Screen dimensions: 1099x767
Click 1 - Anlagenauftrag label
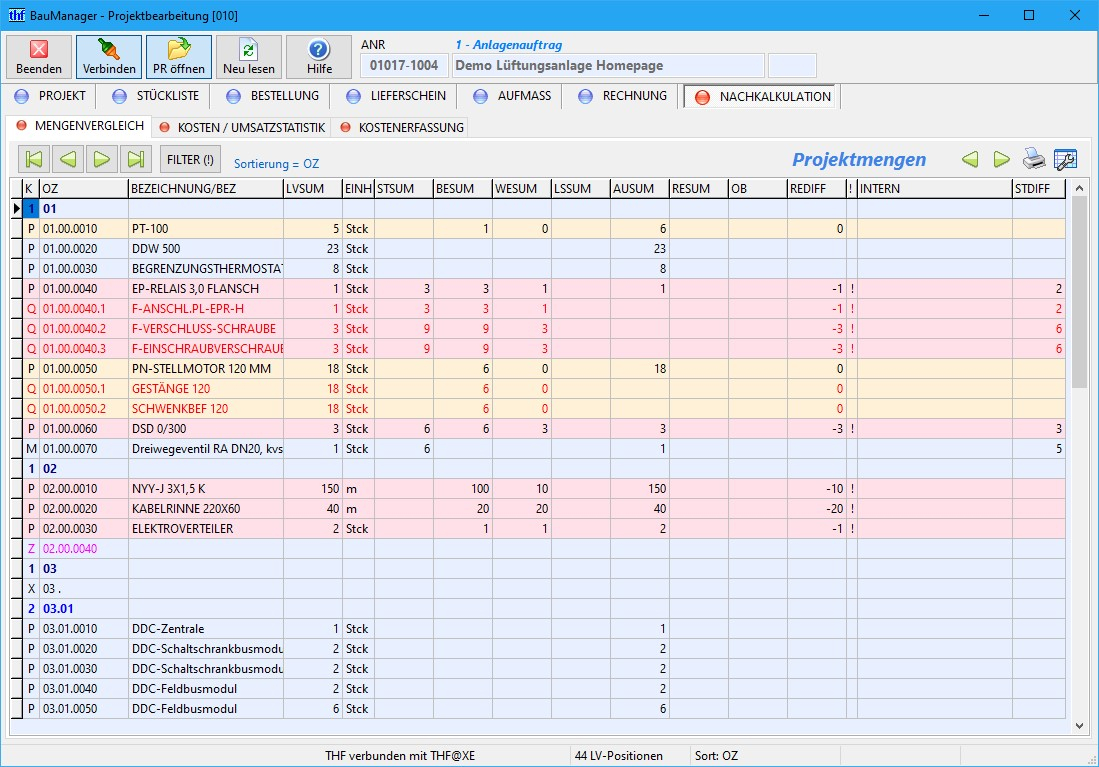tap(509, 45)
